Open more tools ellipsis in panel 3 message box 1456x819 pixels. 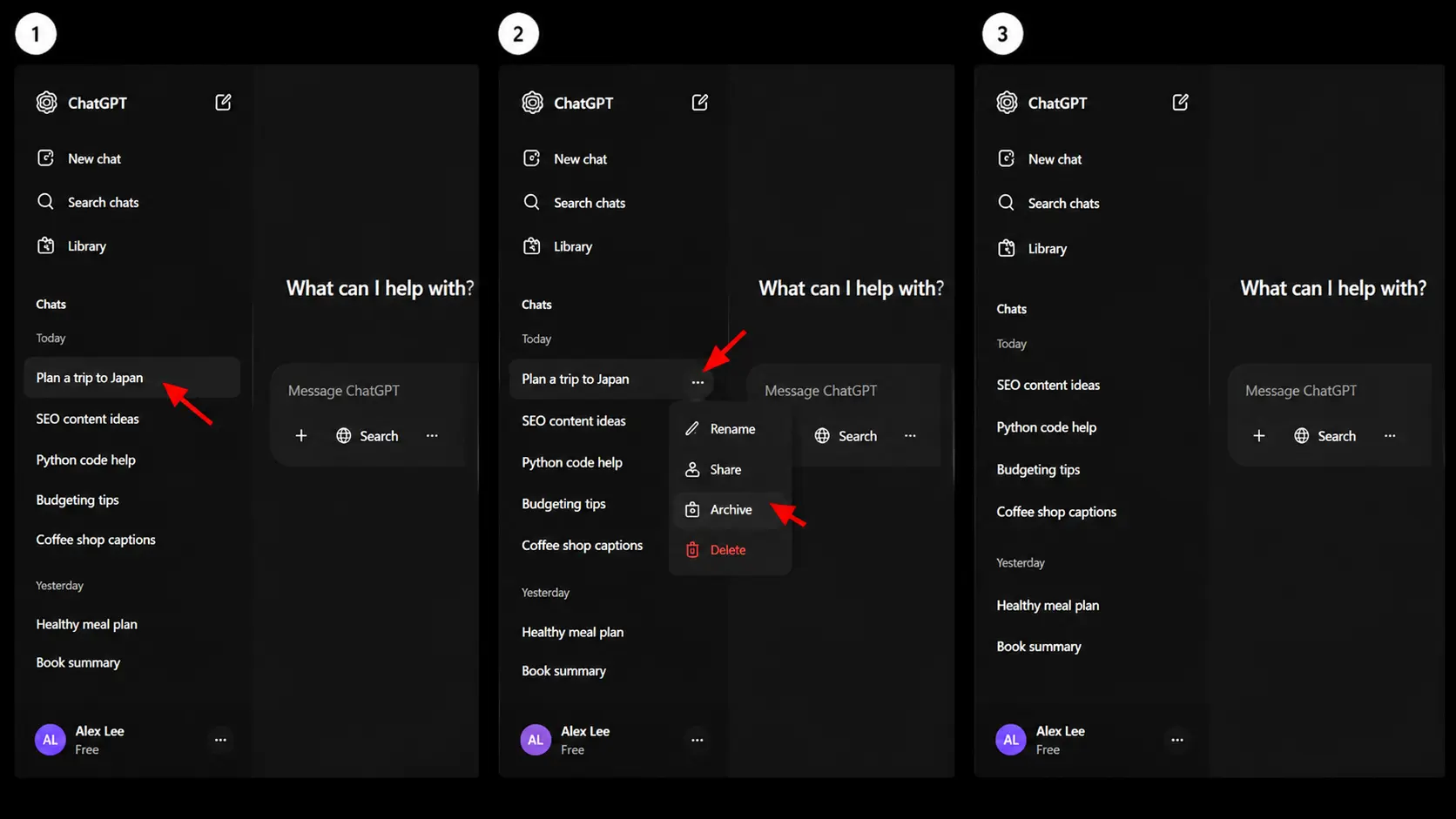(1390, 435)
